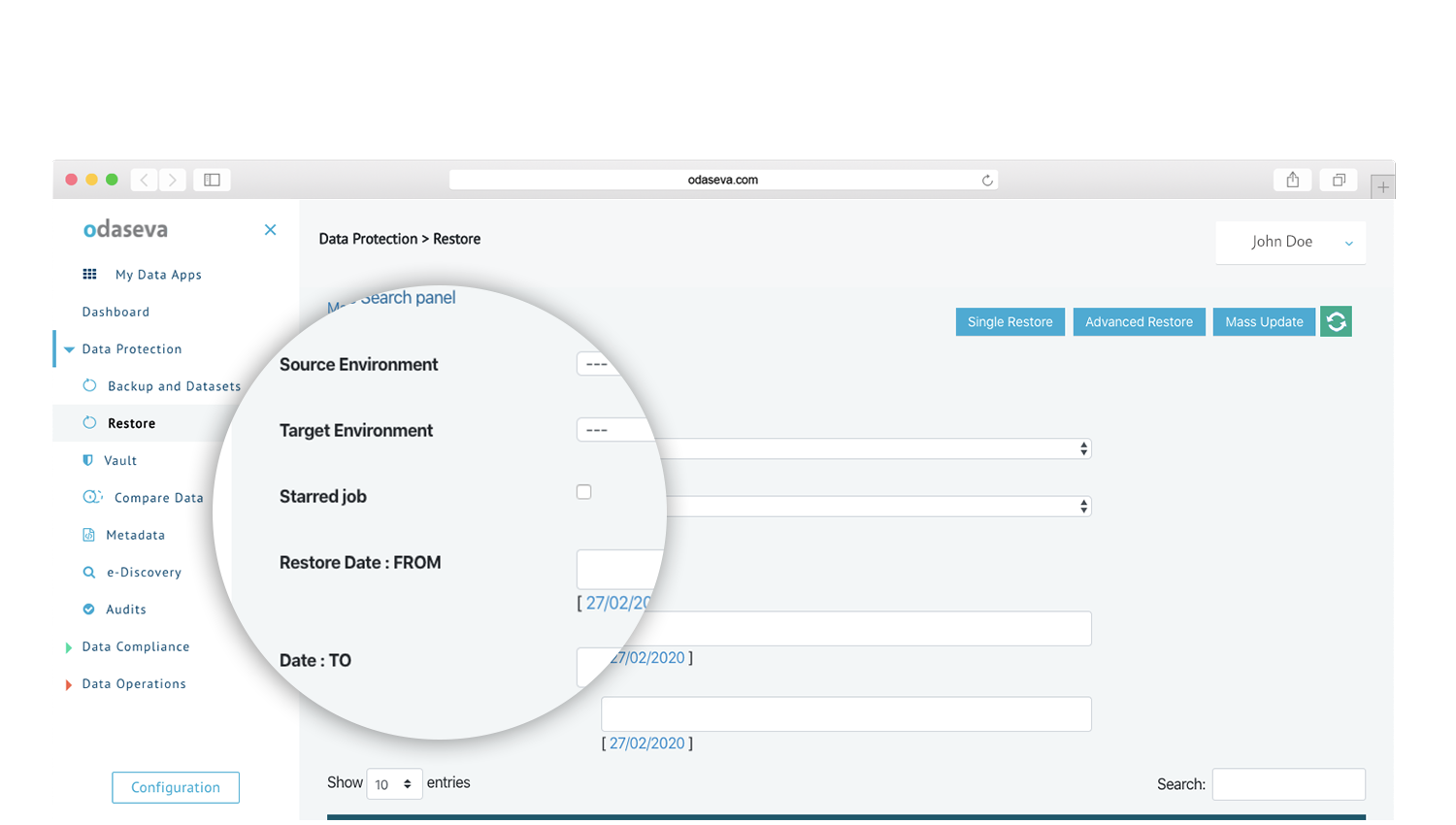Viewport: 1456px width, 825px height.
Task: Open the Configuration button
Action: (x=176, y=787)
